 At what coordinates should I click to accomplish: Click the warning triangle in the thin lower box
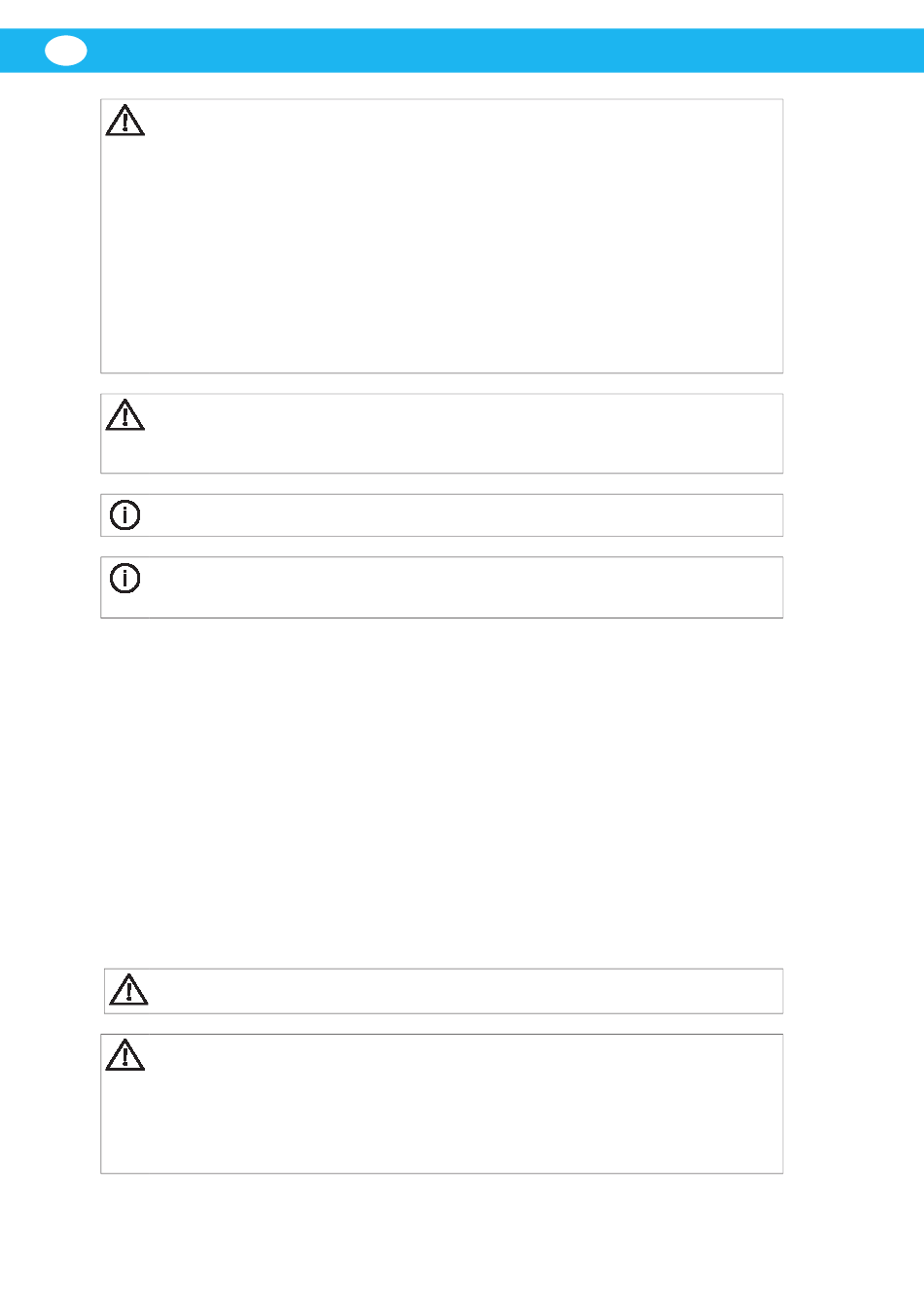pos(128,990)
